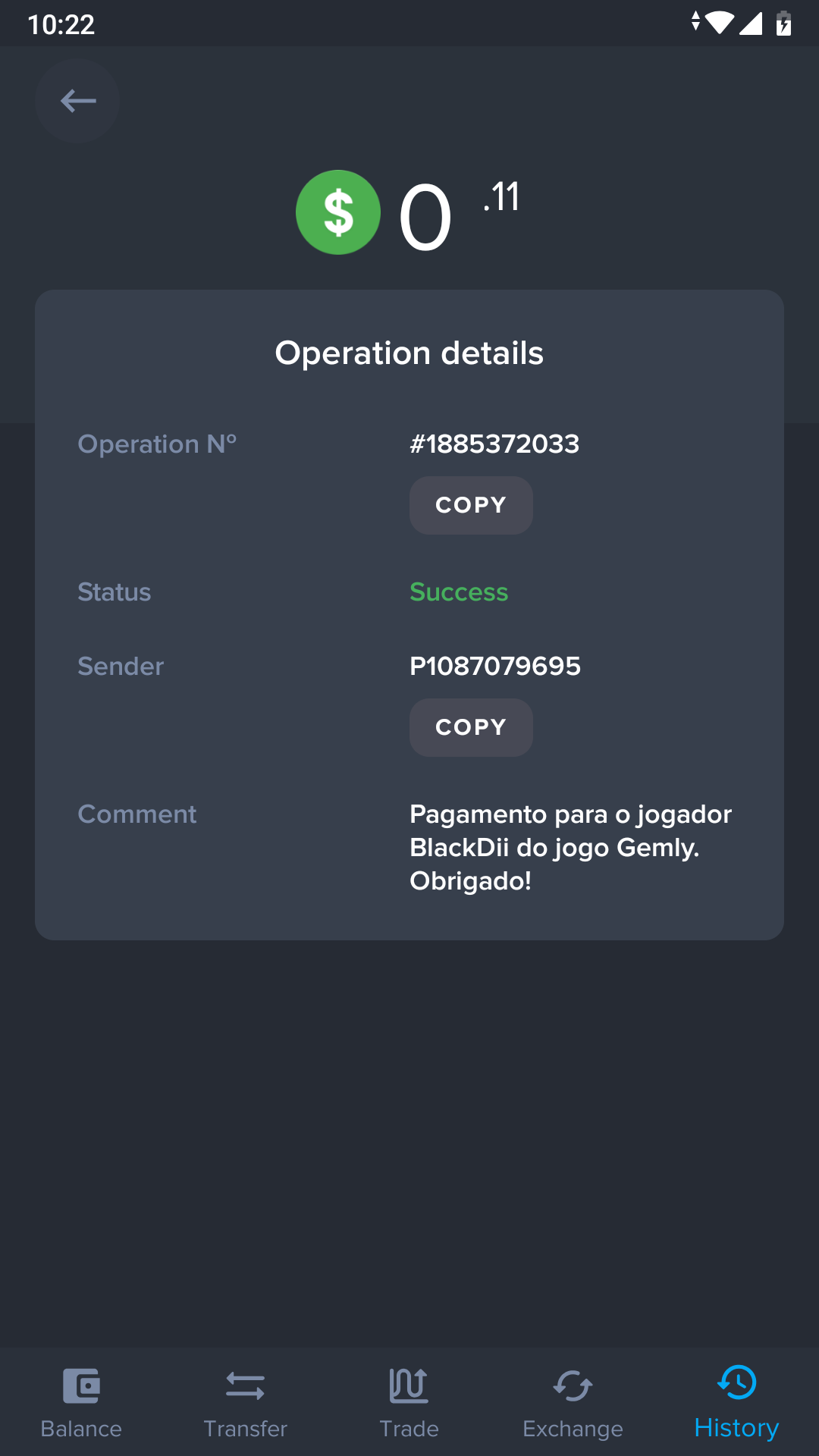Tap the Pagamento comment text
Viewport: 819px width, 1456px height.
tap(570, 847)
